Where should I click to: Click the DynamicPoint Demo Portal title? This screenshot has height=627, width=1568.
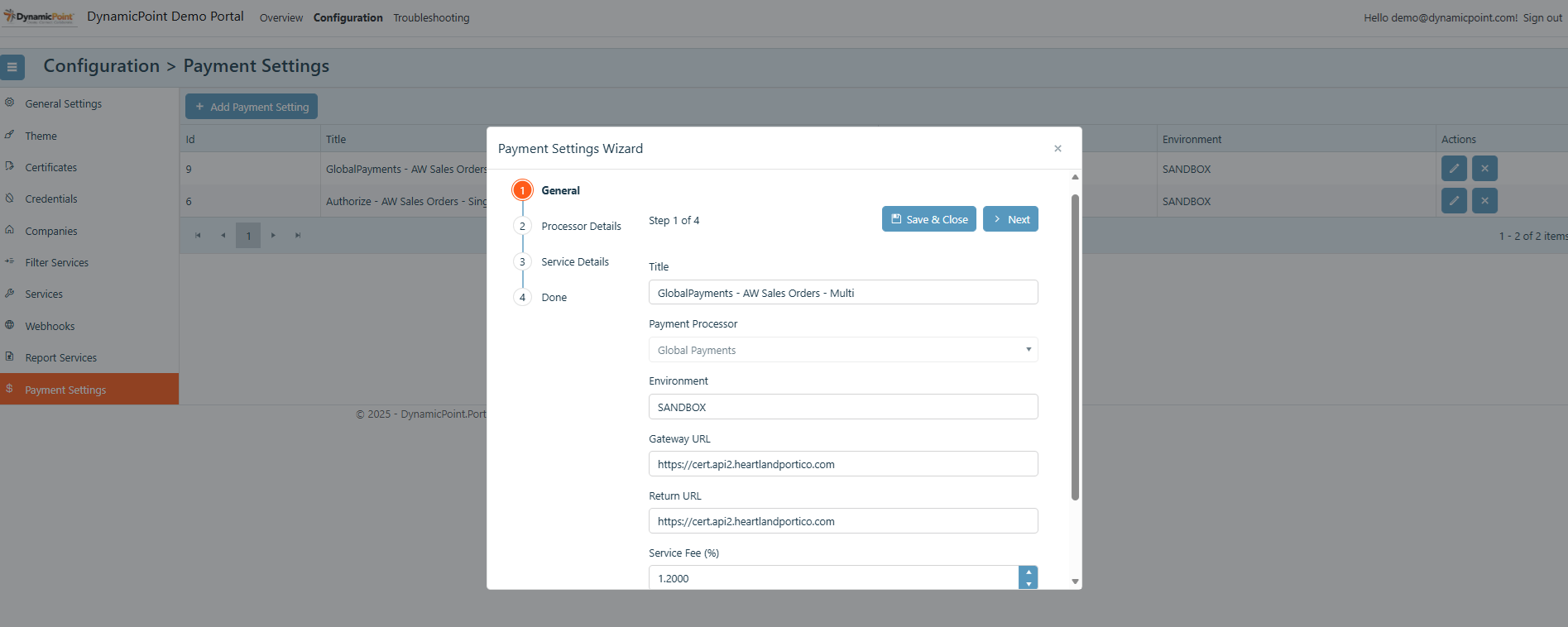[x=165, y=17]
